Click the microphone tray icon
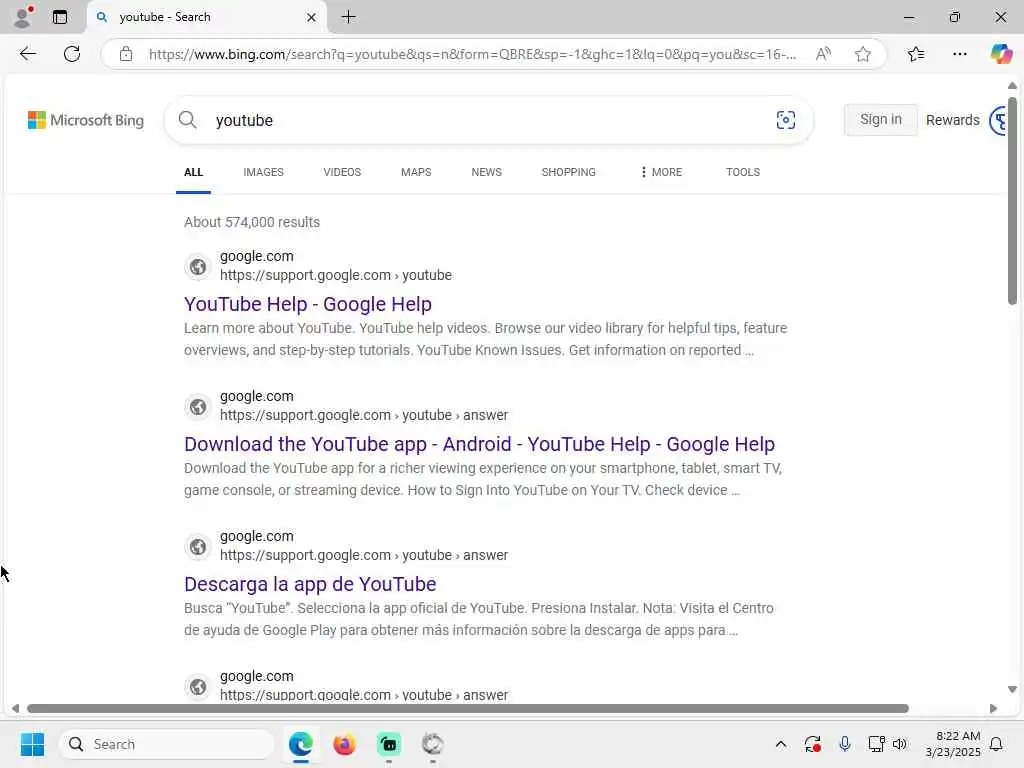Viewport: 1024px width, 768px height. pos(844,744)
